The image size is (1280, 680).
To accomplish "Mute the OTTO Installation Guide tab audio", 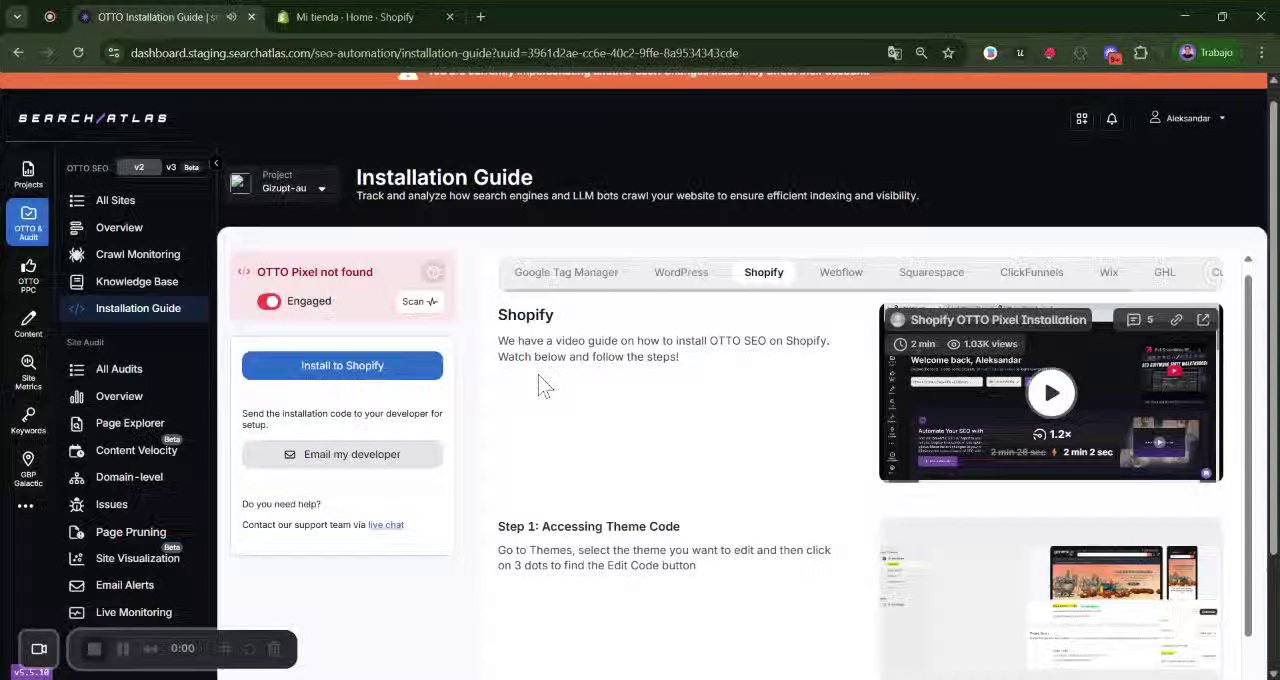I will 232,17.
